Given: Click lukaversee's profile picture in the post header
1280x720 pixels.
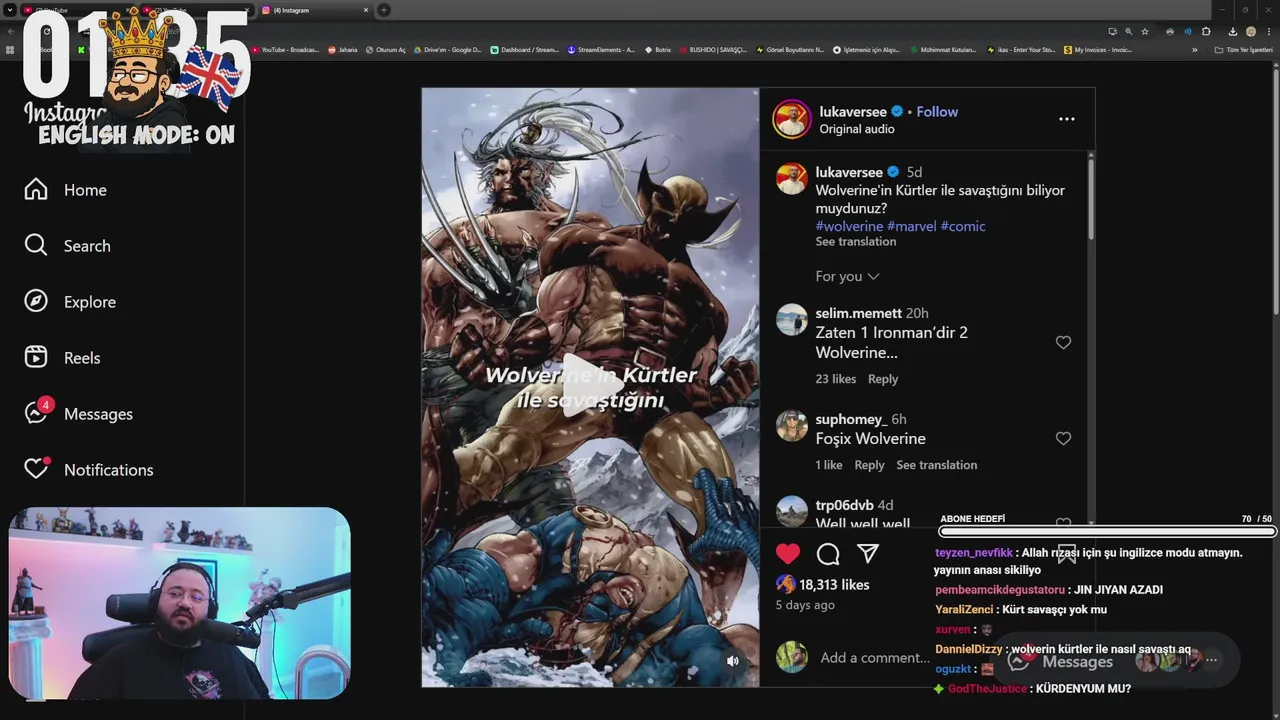Looking at the screenshot, I should (791, 119).
